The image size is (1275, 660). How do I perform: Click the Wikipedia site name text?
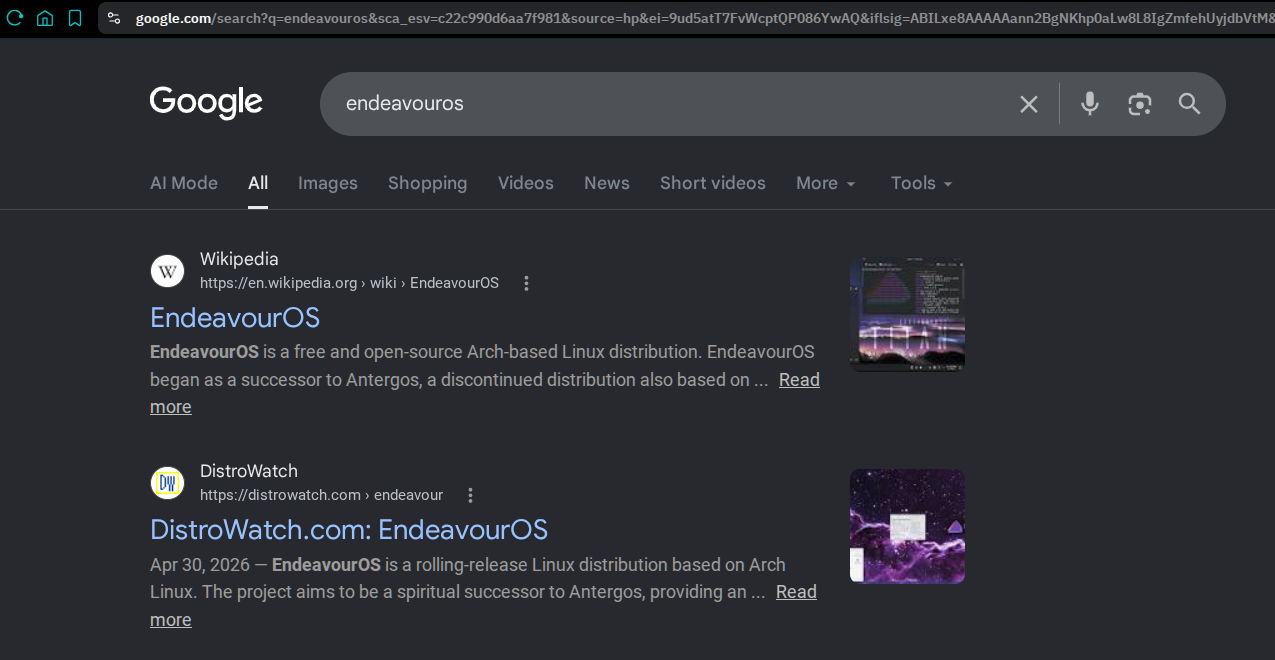pos(239,259)
